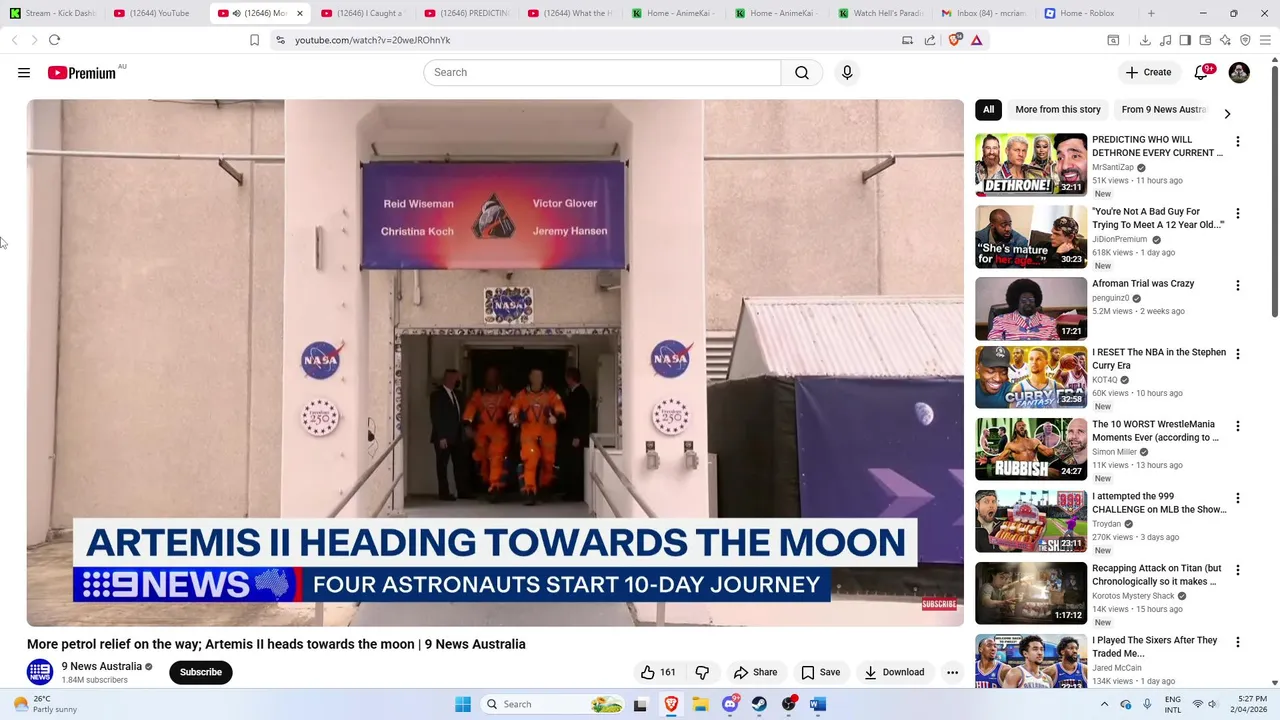Open the YouTube hamburger guide menu

[24, 73]
